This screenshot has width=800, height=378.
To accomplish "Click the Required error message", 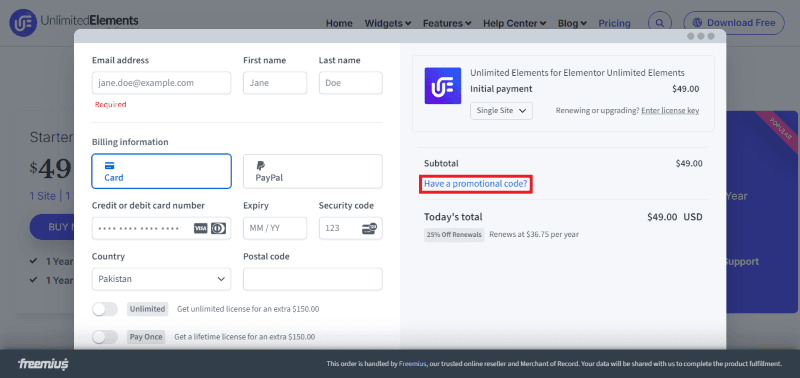I will coord(110,105).
